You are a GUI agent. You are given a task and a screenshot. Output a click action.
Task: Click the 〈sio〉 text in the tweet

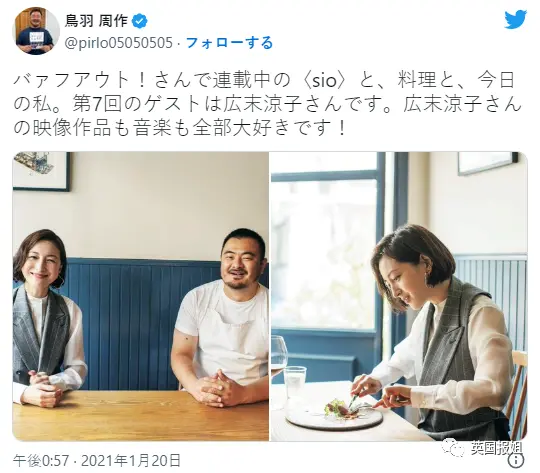[322, 81]
